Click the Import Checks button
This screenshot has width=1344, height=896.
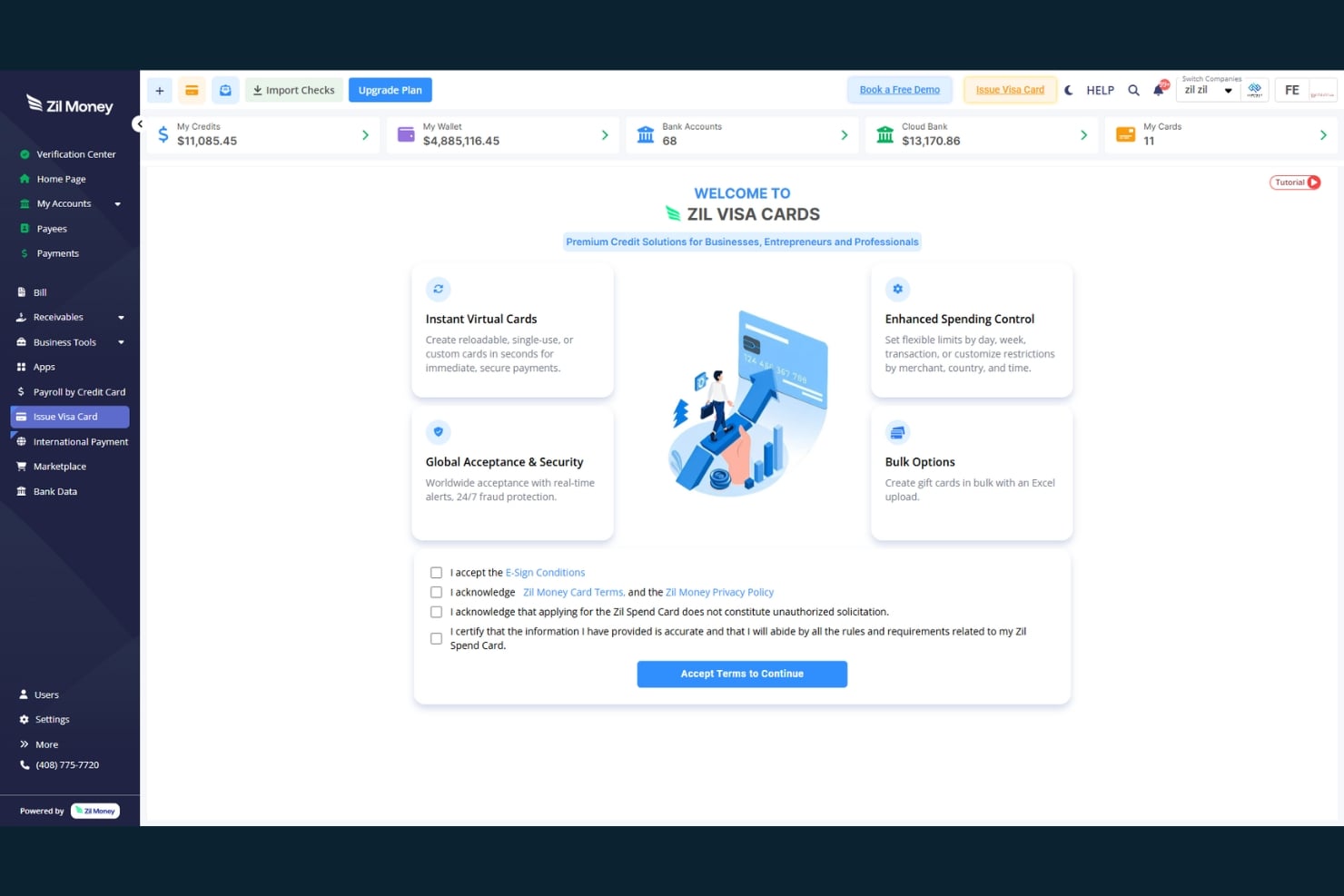click(293, 90)
